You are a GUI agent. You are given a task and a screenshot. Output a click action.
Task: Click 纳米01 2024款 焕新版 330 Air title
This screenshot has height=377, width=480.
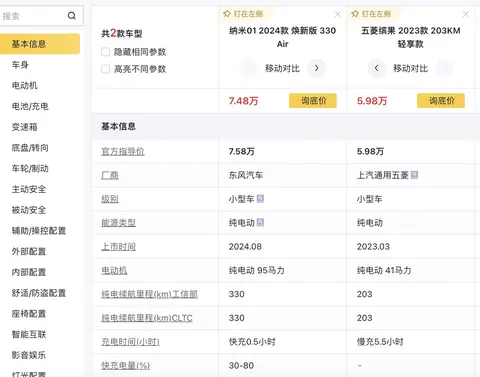click(282, 37)
